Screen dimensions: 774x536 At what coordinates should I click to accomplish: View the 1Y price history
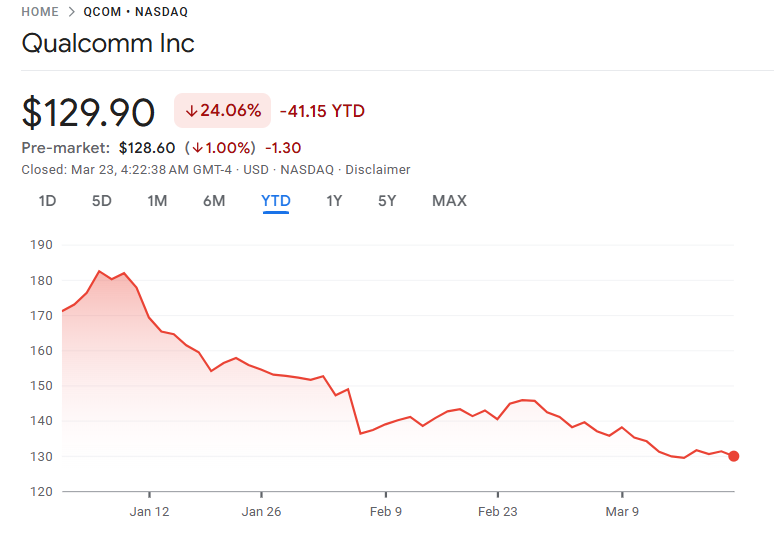tap(334, 201)
